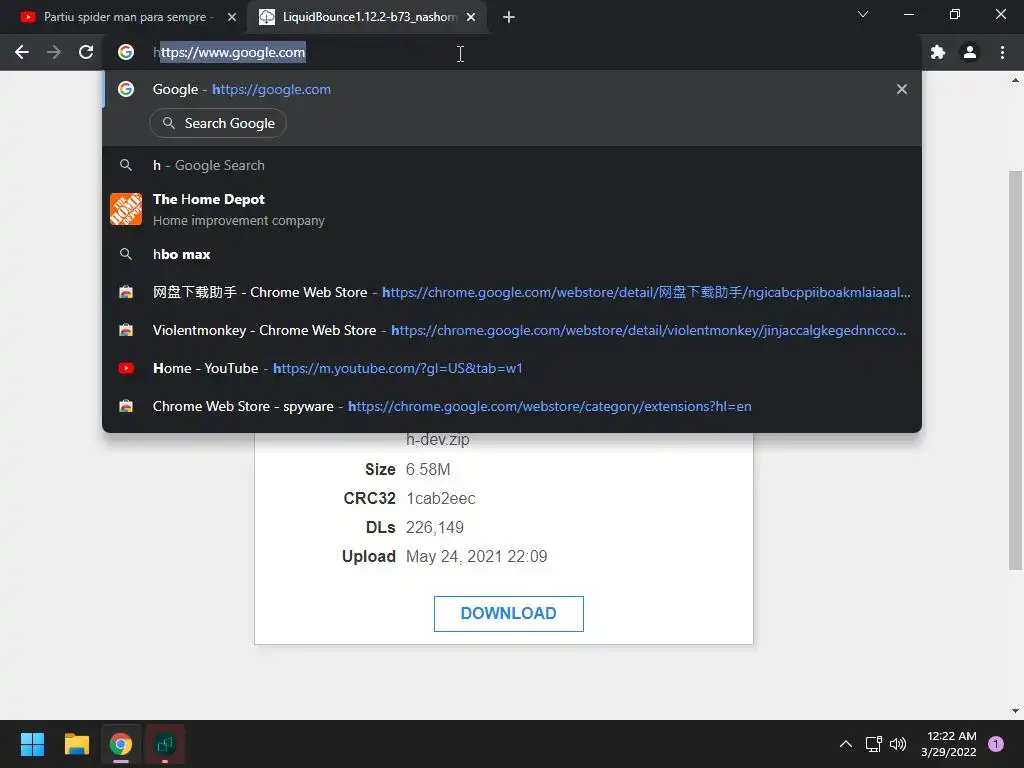Click the DLs count 226,149
This screenshot has height=768, width=1024.
click(435, 527)
